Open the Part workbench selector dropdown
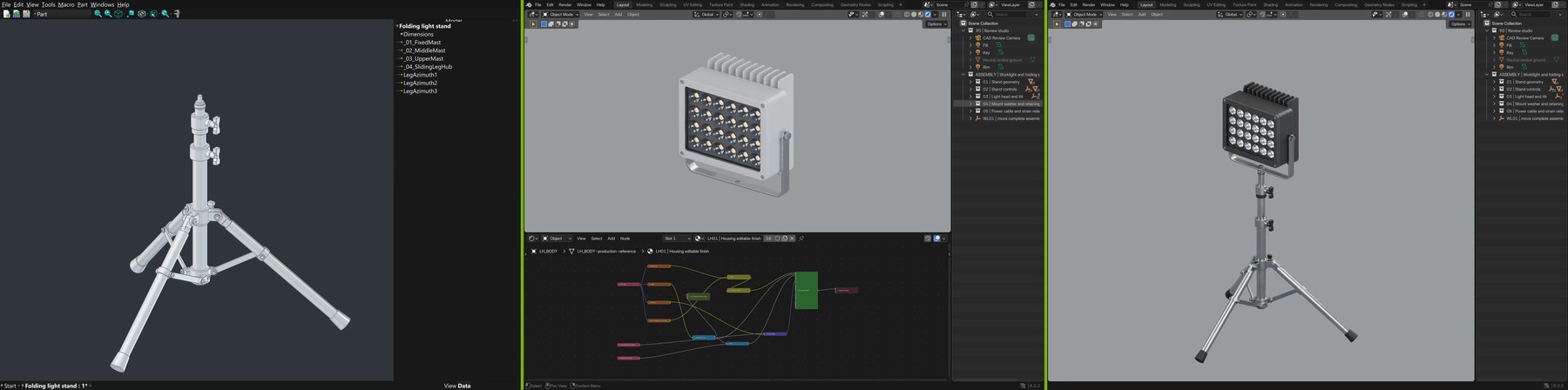 [x=62, y=14]
